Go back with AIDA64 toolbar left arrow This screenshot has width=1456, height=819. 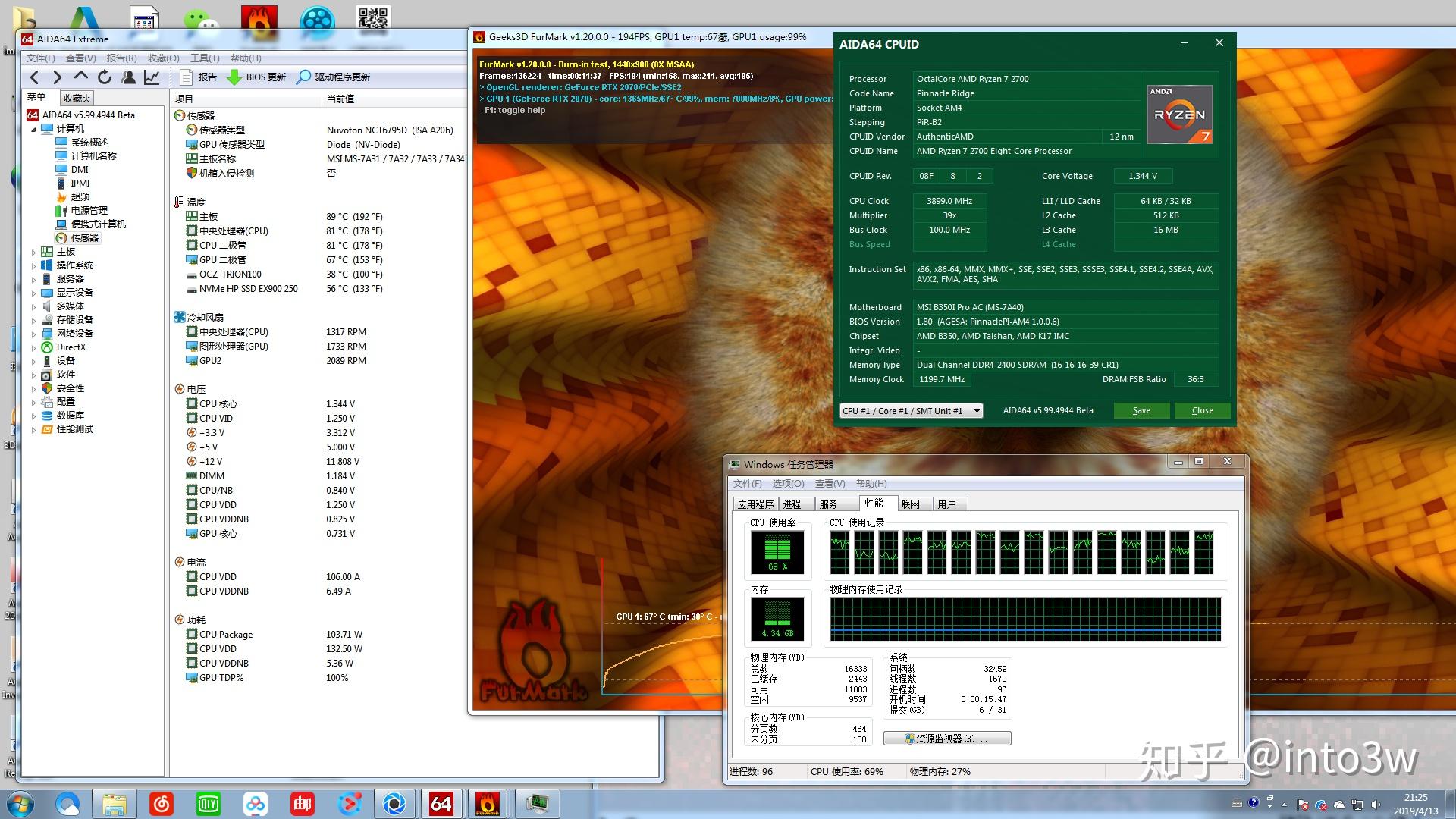[x=34, y=77]
